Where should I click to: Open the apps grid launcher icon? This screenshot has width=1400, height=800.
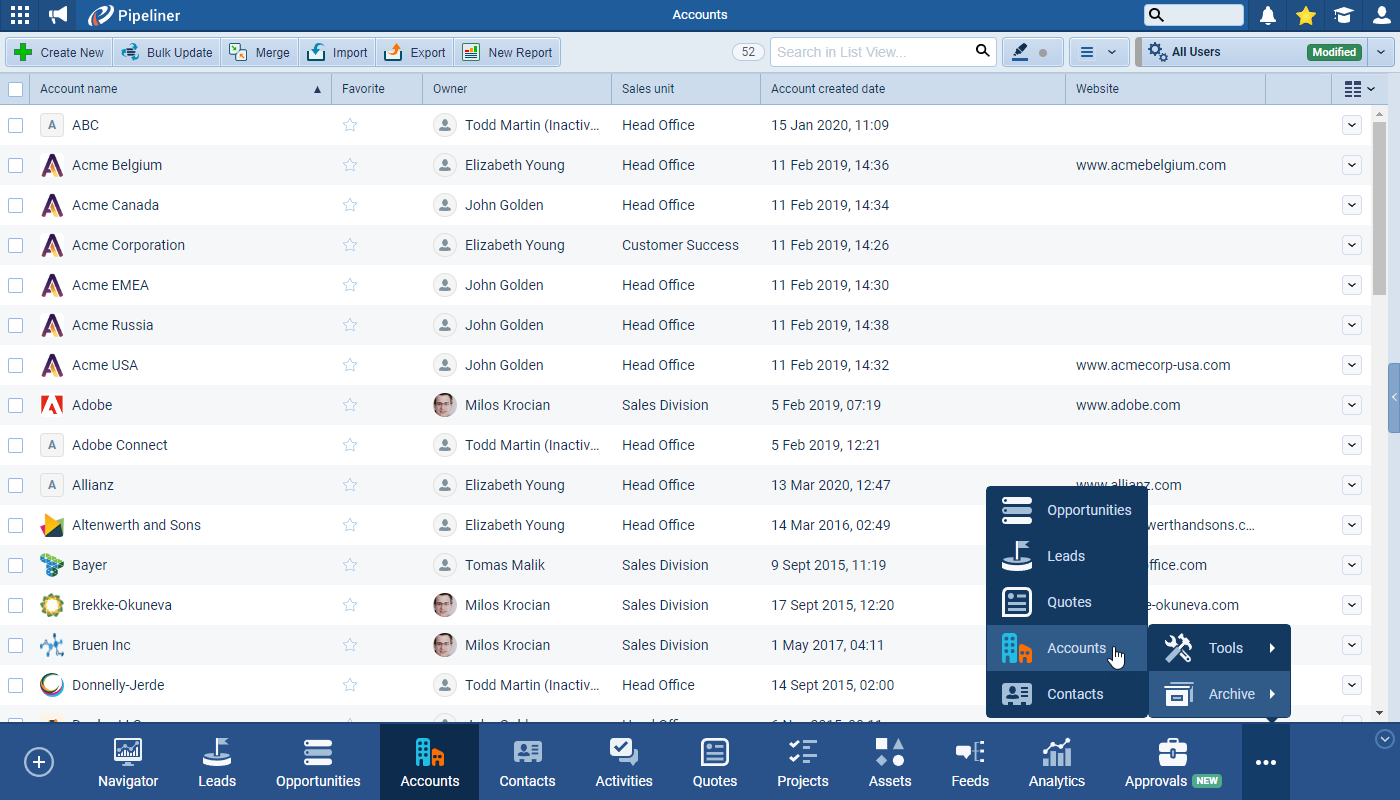point(19,15)
